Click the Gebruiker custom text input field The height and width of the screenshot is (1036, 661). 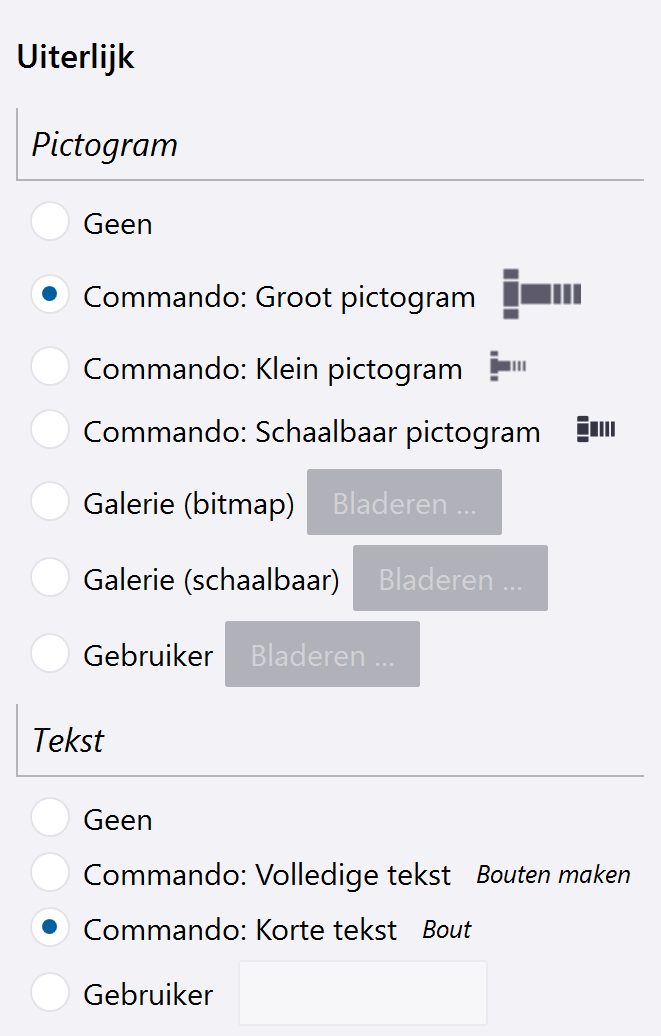(362, 993)
